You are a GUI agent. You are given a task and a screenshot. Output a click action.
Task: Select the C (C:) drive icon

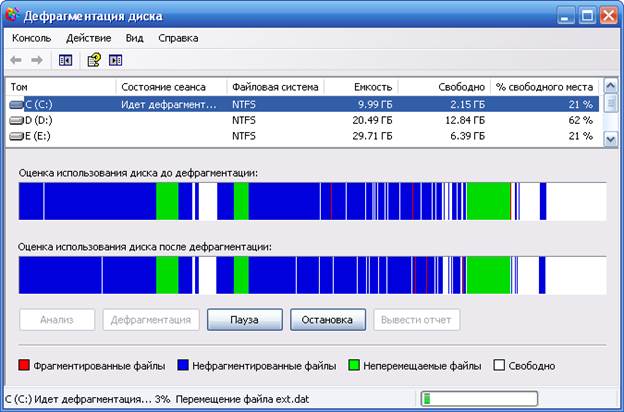tap(16, 105)
